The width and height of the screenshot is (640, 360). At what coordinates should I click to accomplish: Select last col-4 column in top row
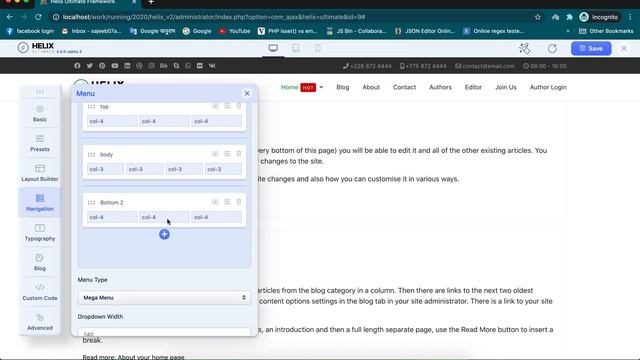tap(216, 121)
